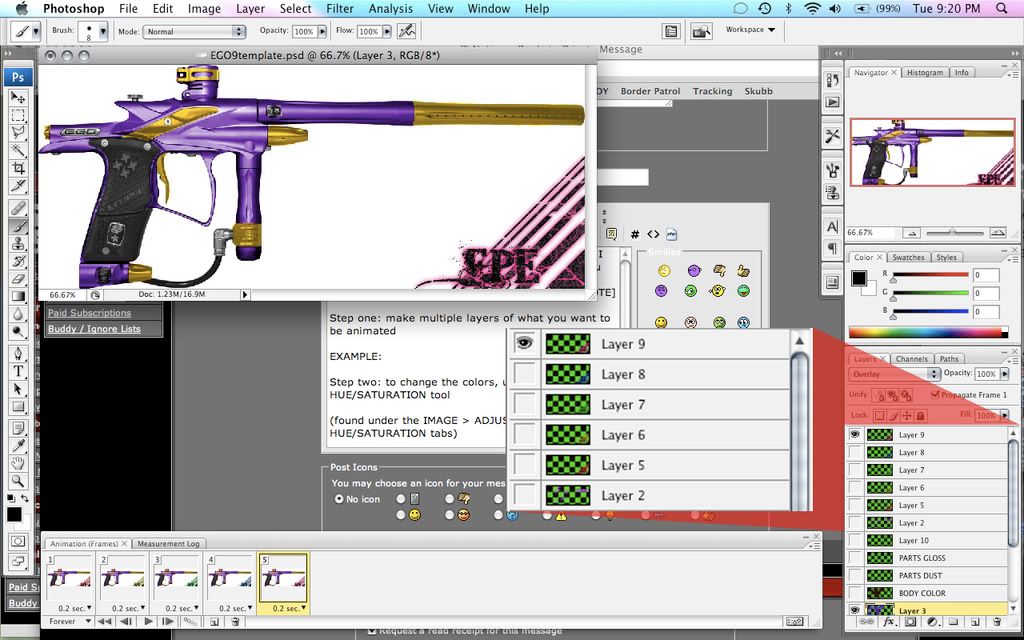
Task: Click the Navigator zoom in button
Action: (x=997, y=232)
